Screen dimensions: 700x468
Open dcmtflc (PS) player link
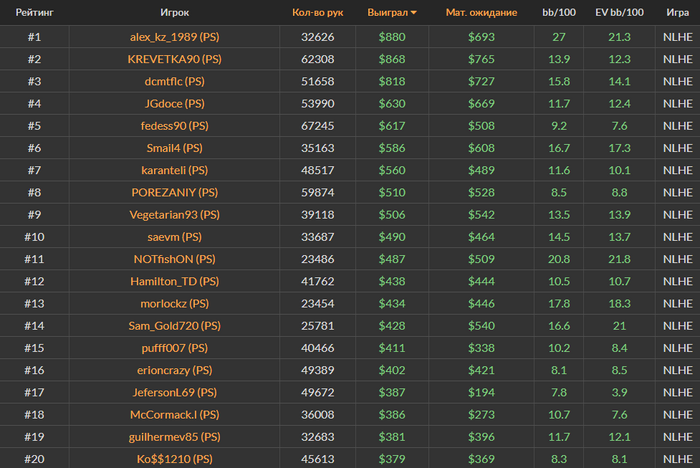[175, 81]
